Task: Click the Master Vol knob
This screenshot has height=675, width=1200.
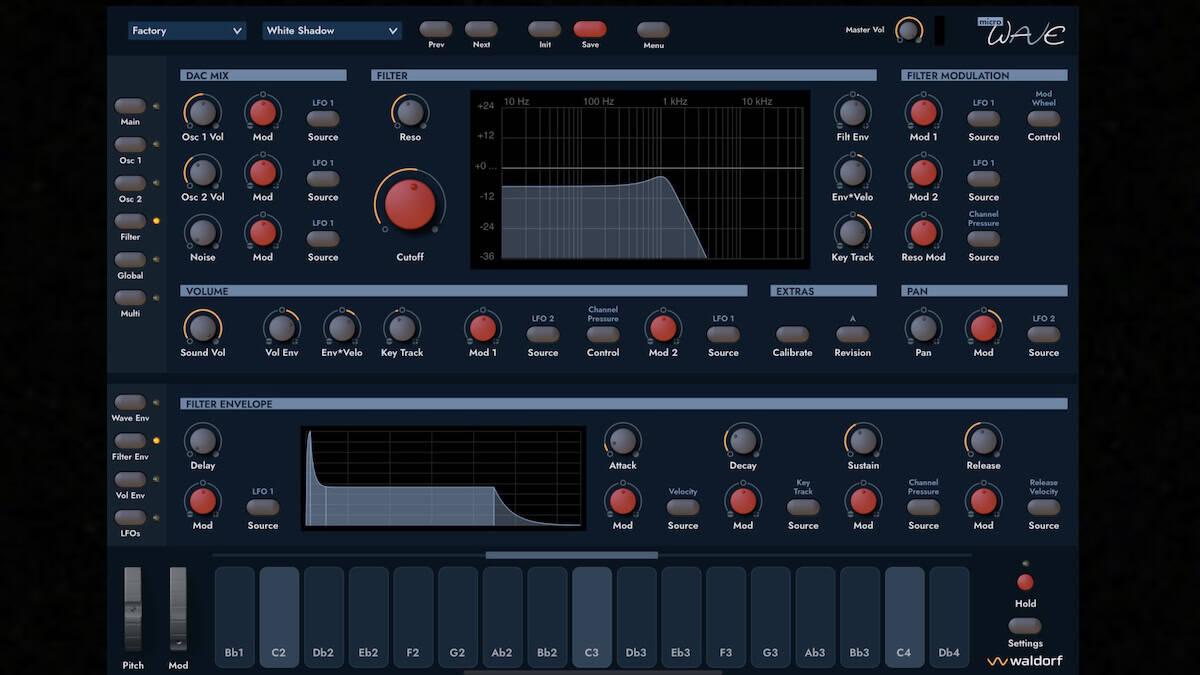Action: 908,30
